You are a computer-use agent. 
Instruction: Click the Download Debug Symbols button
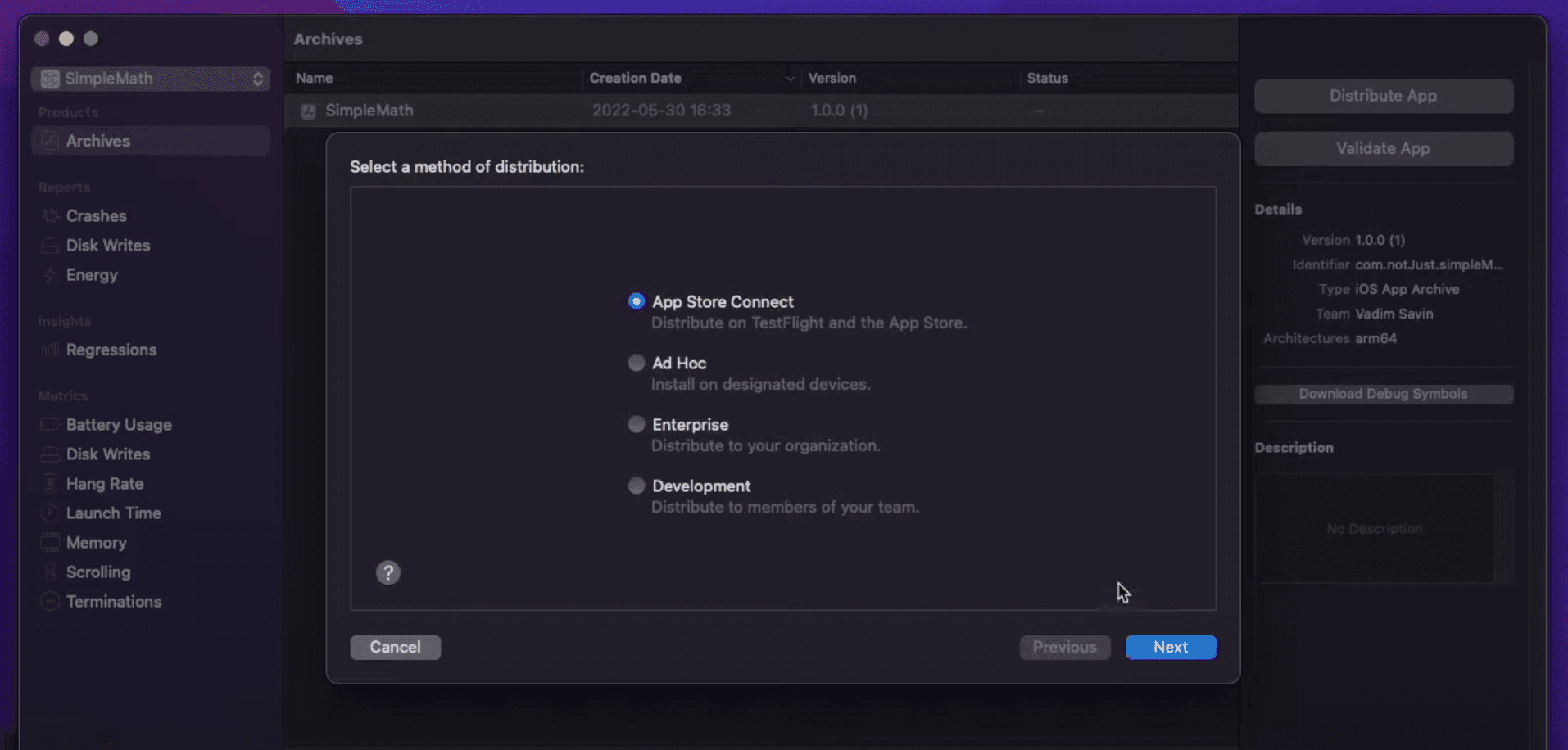[1383, 394]
